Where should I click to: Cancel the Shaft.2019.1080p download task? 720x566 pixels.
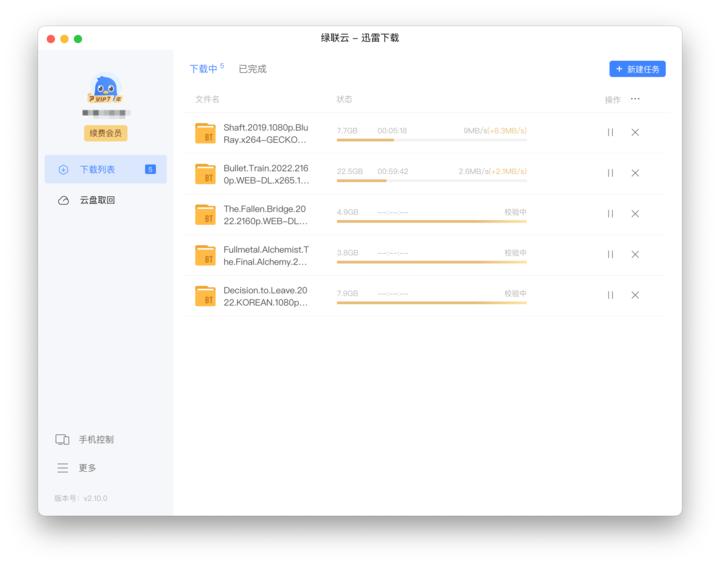click(635, 132)
